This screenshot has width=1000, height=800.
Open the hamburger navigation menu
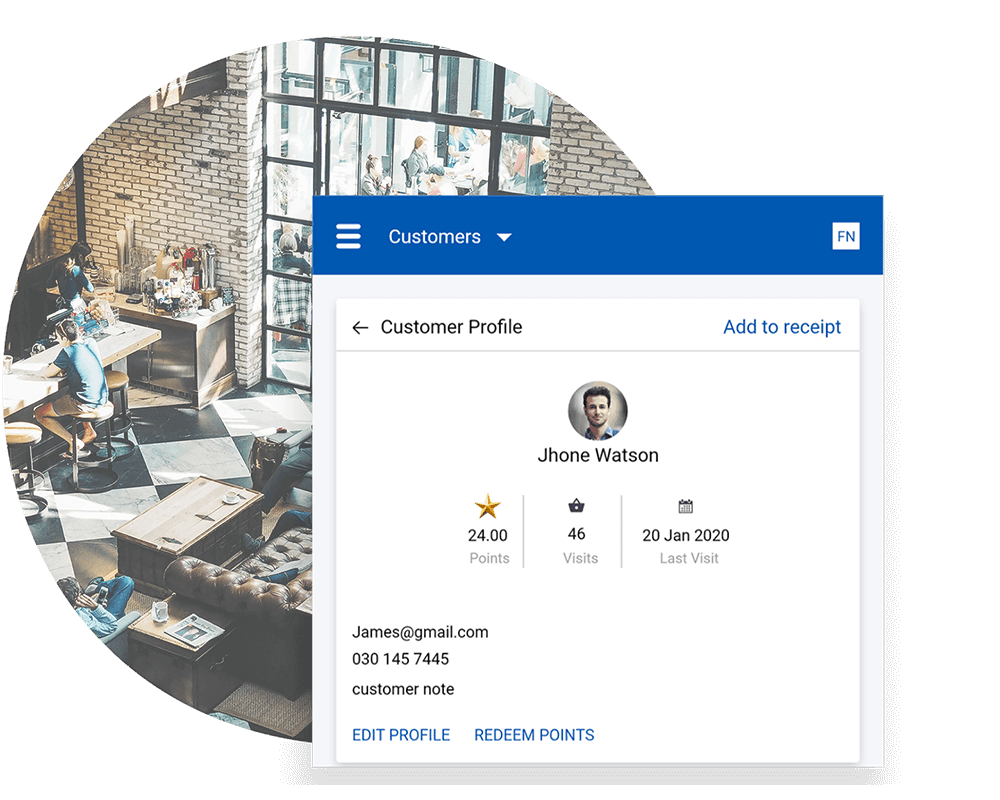click(348, 237)
